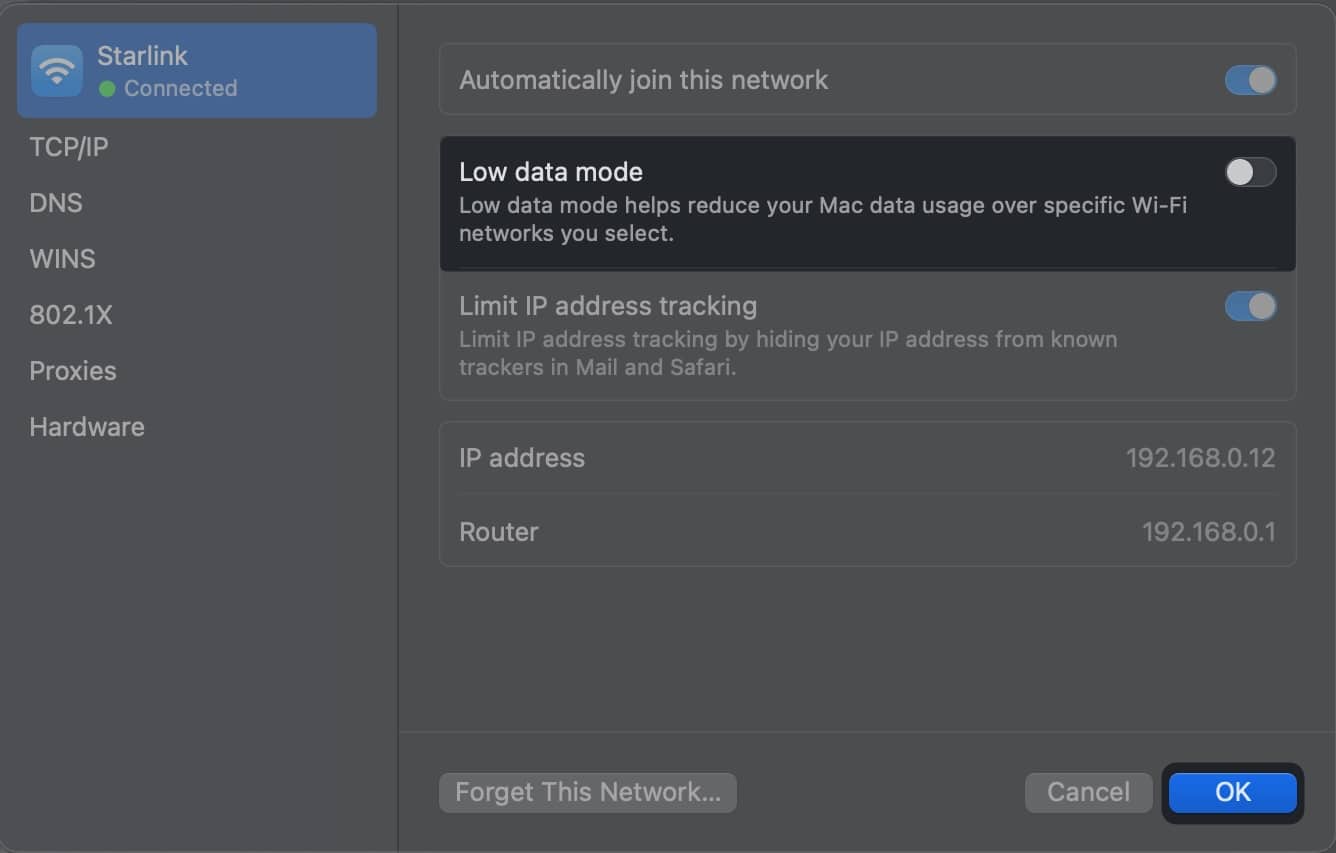Show the Hardware section
Viewport: 1336px width, 853px height.
click(87, 427)
